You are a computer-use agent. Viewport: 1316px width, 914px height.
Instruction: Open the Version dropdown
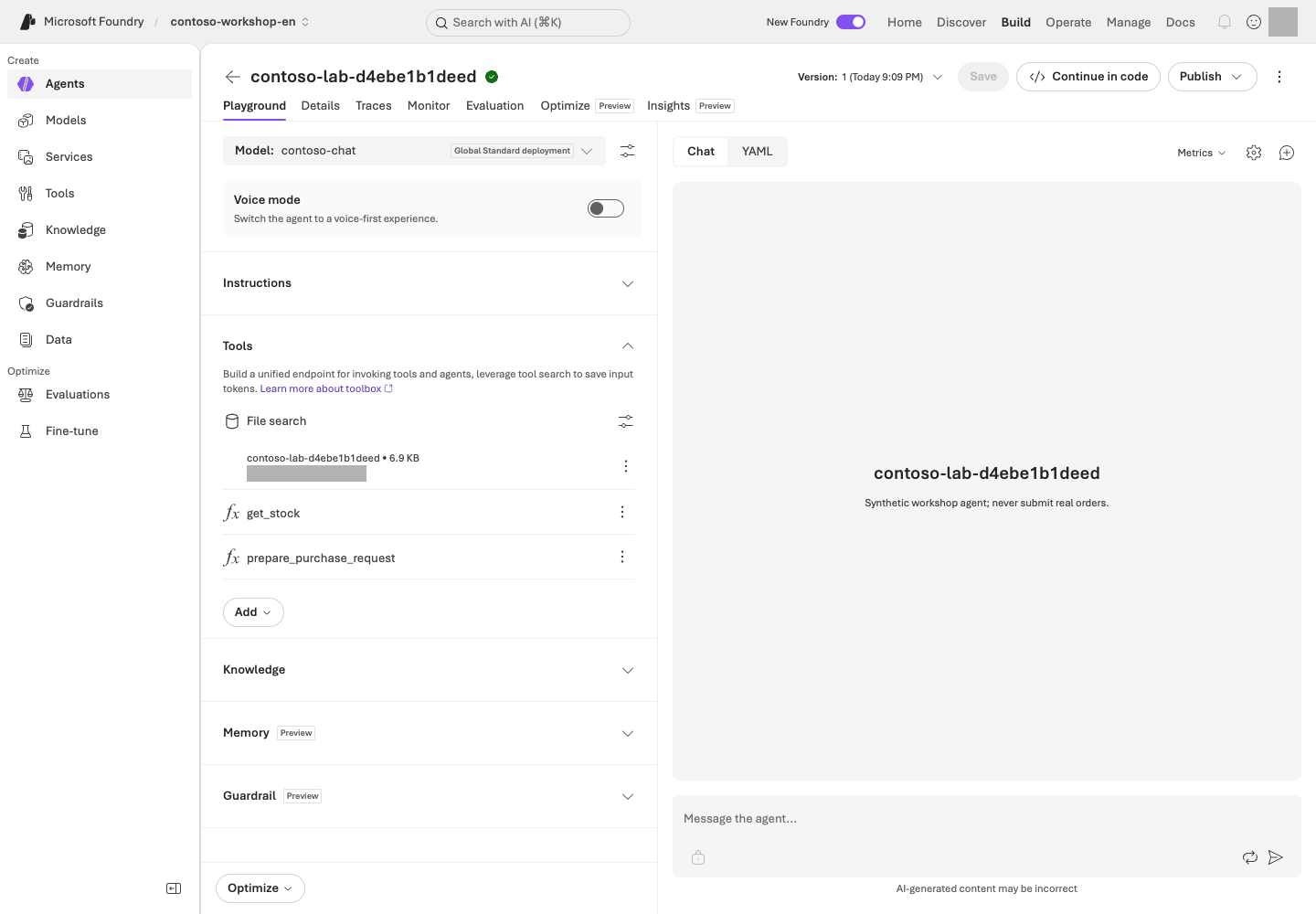coord(870,77)
